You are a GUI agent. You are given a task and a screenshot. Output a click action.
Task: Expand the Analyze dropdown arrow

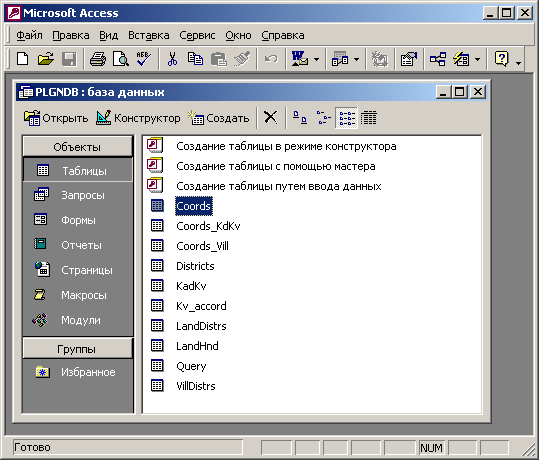click(356, 59)
